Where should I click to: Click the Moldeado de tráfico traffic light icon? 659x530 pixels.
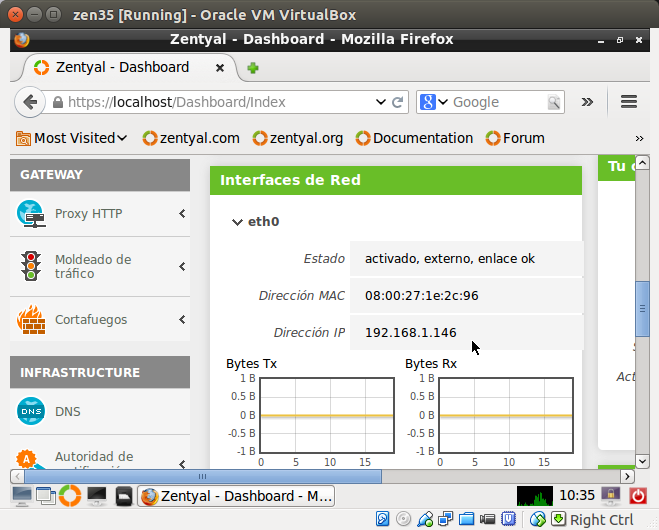click(31, 266)
